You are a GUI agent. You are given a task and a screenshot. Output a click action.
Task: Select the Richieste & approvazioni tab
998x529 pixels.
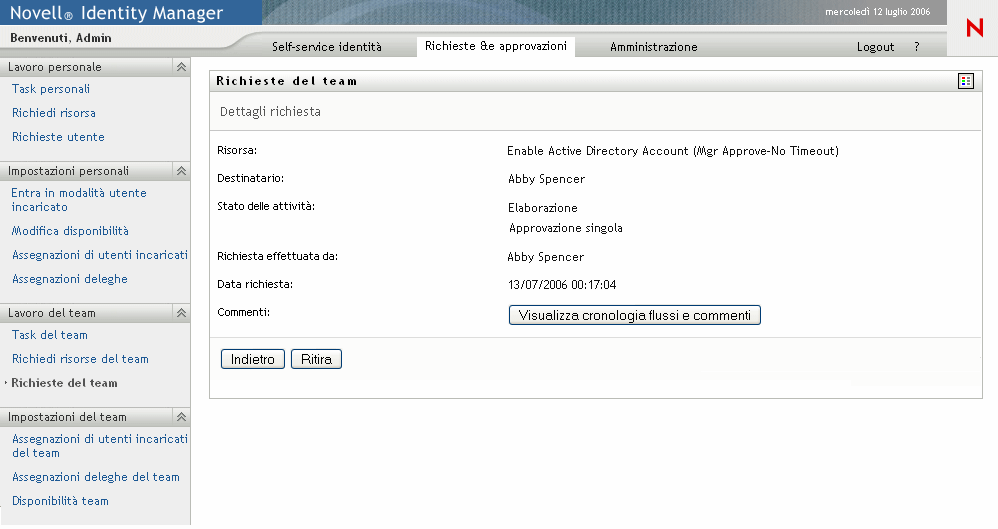click(x=496, y=46)
